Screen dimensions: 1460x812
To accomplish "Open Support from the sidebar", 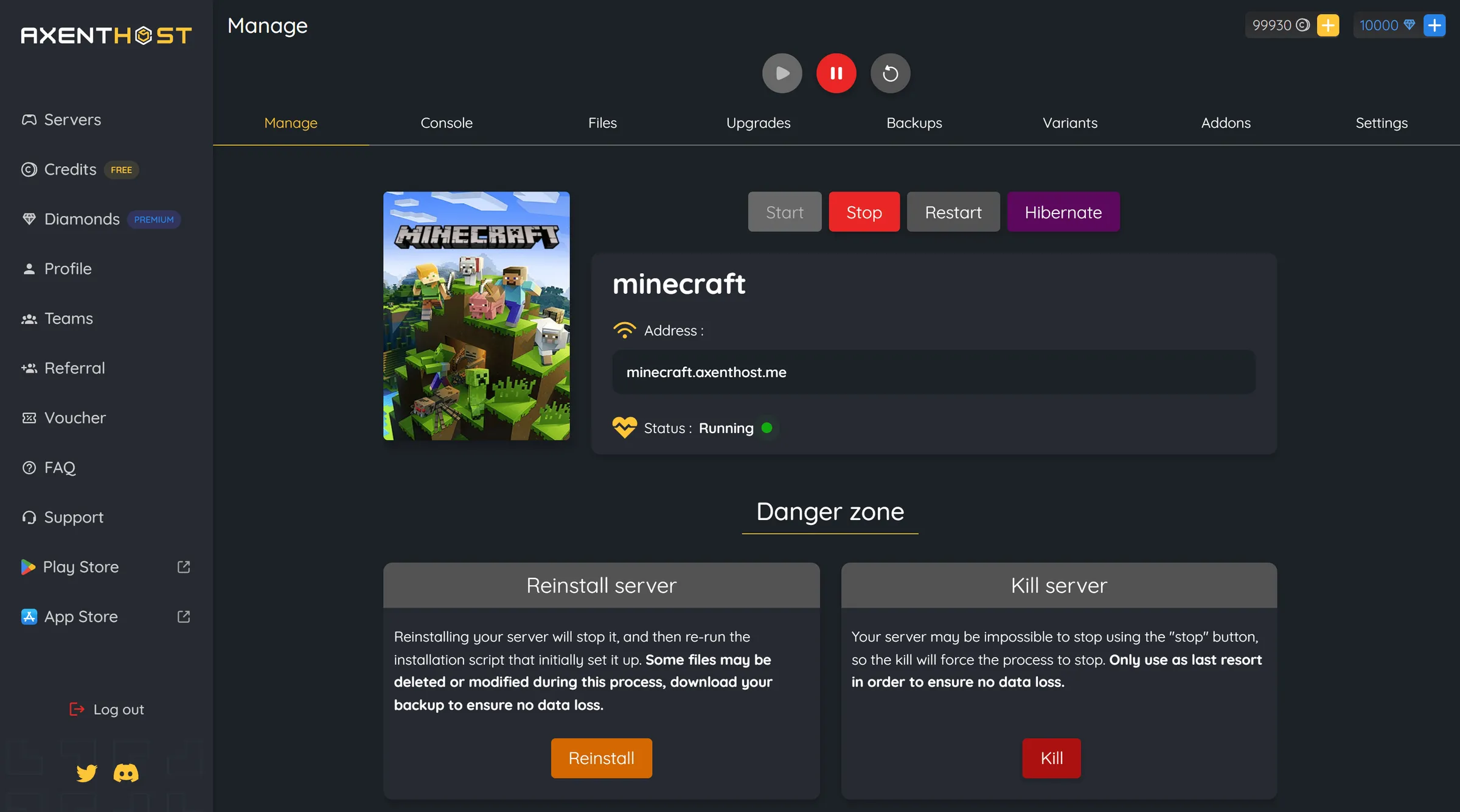I will 73,516.
